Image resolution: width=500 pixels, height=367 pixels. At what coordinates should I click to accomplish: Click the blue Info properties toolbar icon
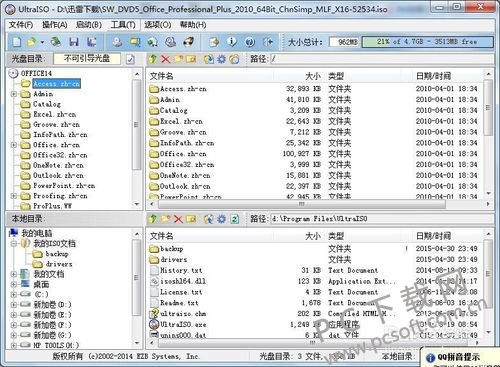click(x=232, y=42)
